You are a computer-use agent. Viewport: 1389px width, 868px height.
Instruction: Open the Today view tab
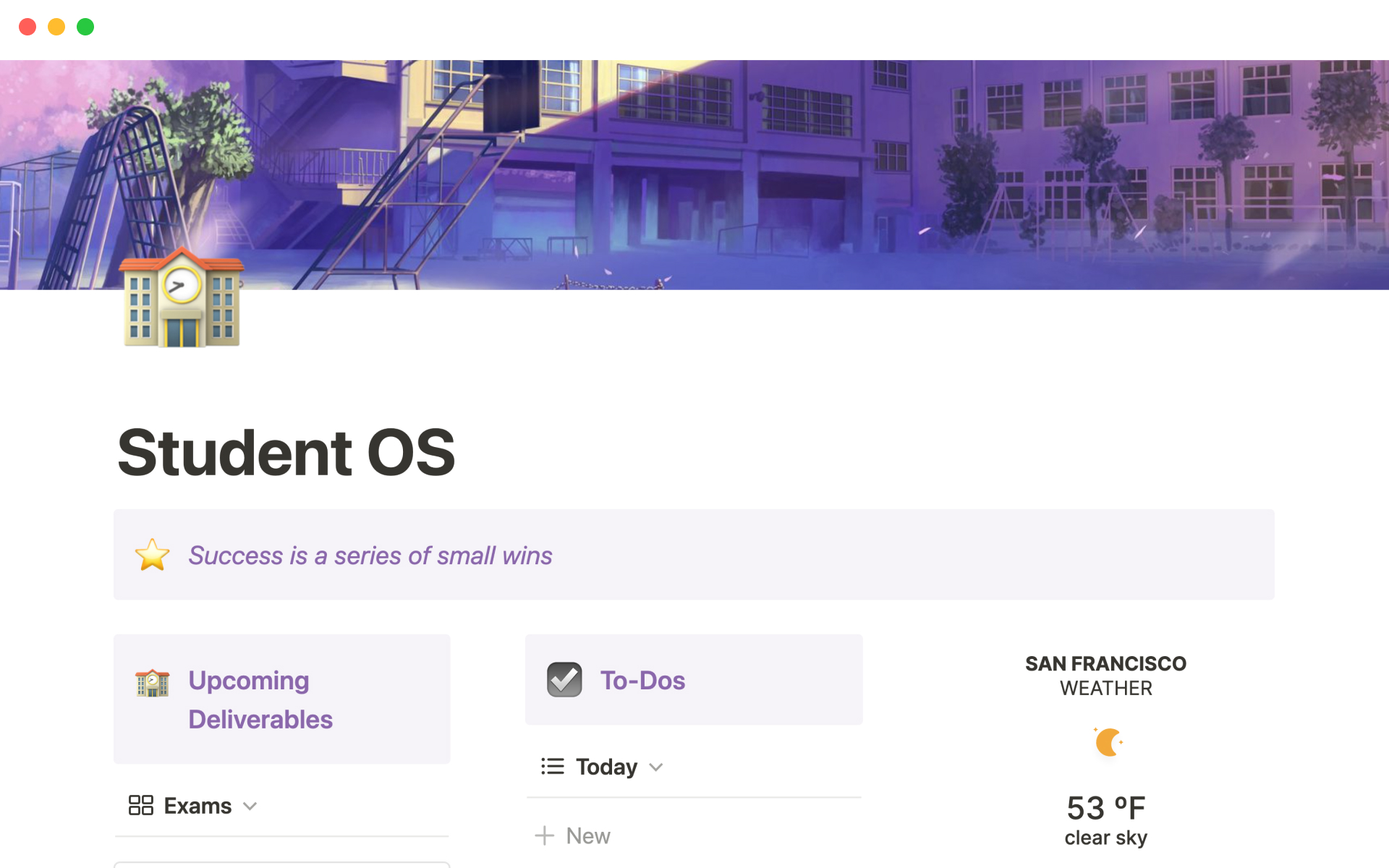(x=606, y=767)
